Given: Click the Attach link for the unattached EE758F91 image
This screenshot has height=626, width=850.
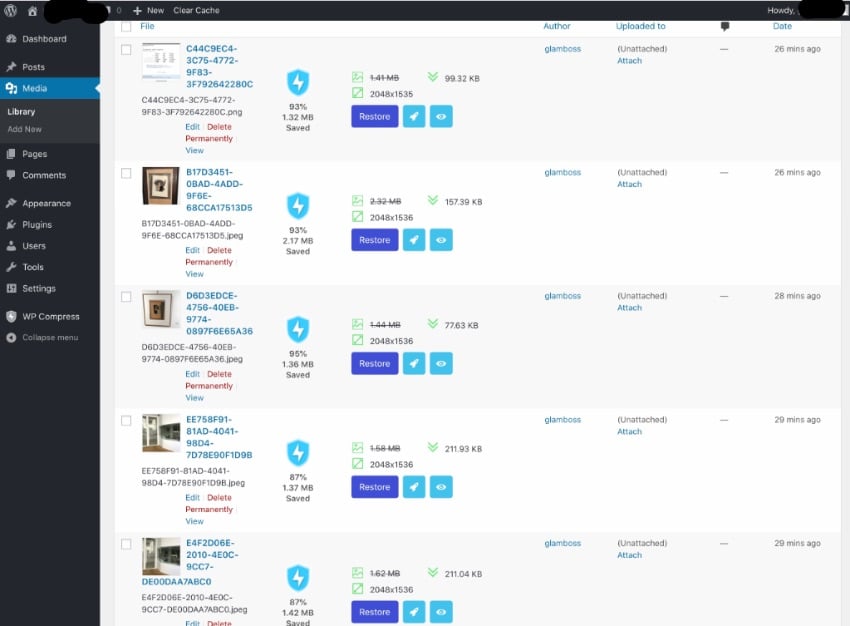Looking at the screenshot, I should [628, 431].
